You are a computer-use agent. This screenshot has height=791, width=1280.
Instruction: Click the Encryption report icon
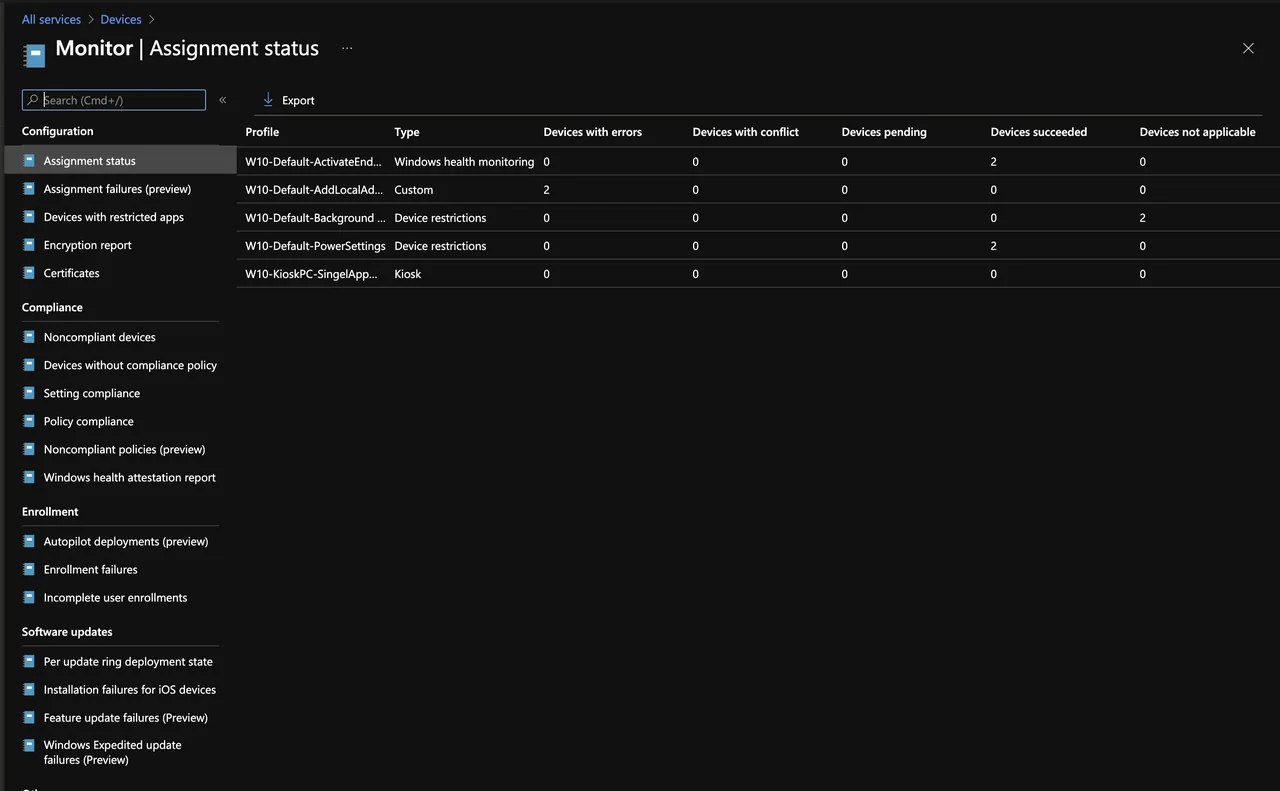(x=29, y=244)
